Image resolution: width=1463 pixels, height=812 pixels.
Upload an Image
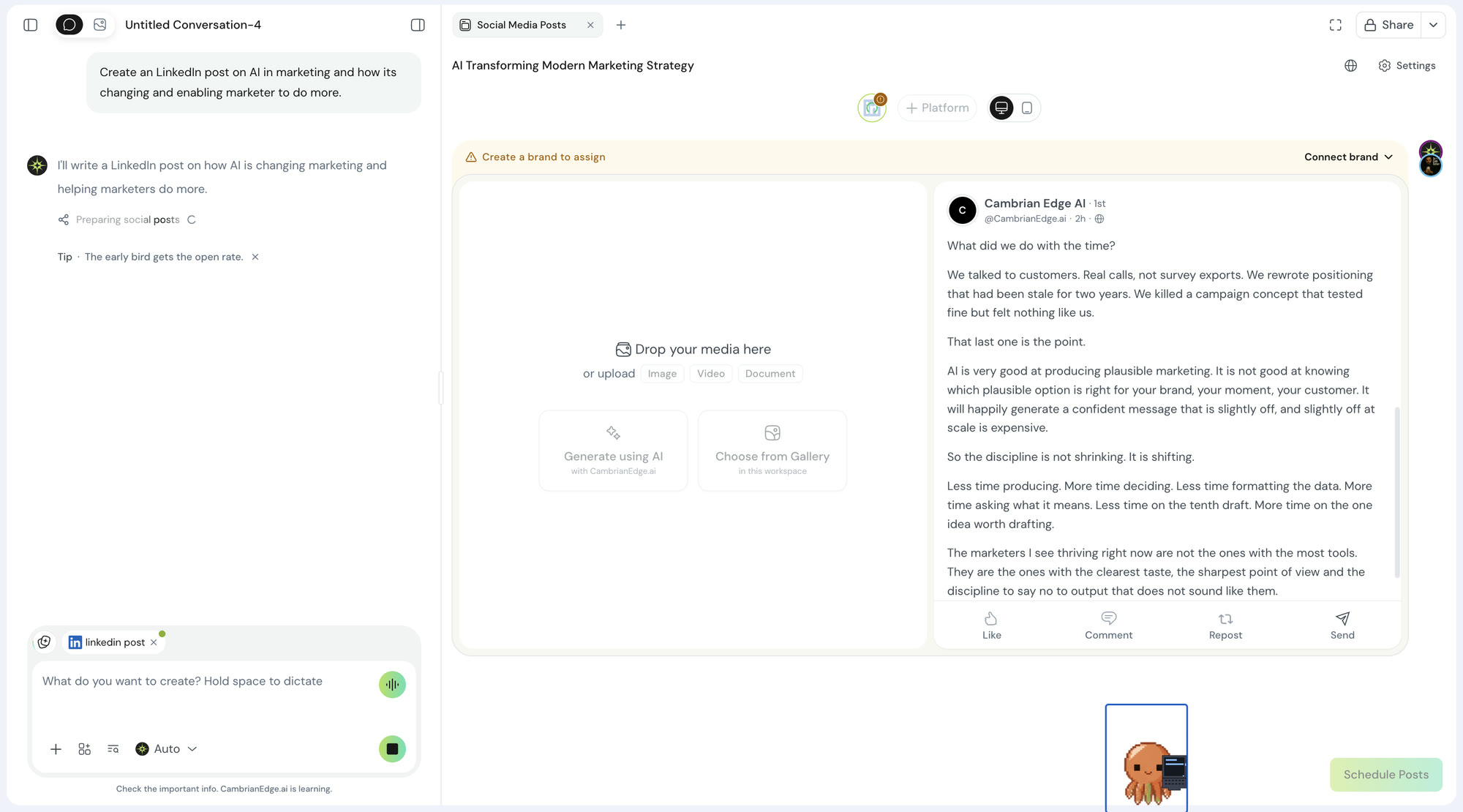pyautogui.click(x=662, y=374)
